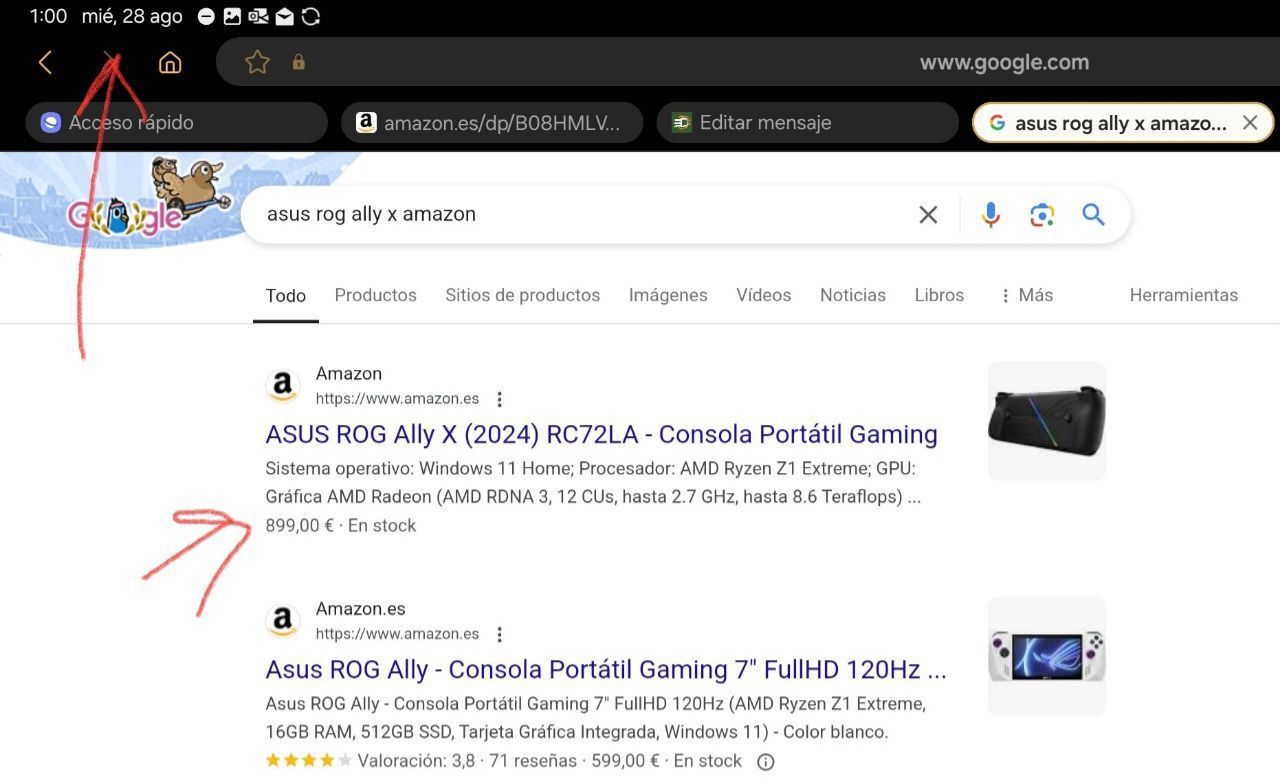Open Asus ROG Ally Consola Portátil link
The width and height of the screenshot is (1280, 784).
[605, 669]
